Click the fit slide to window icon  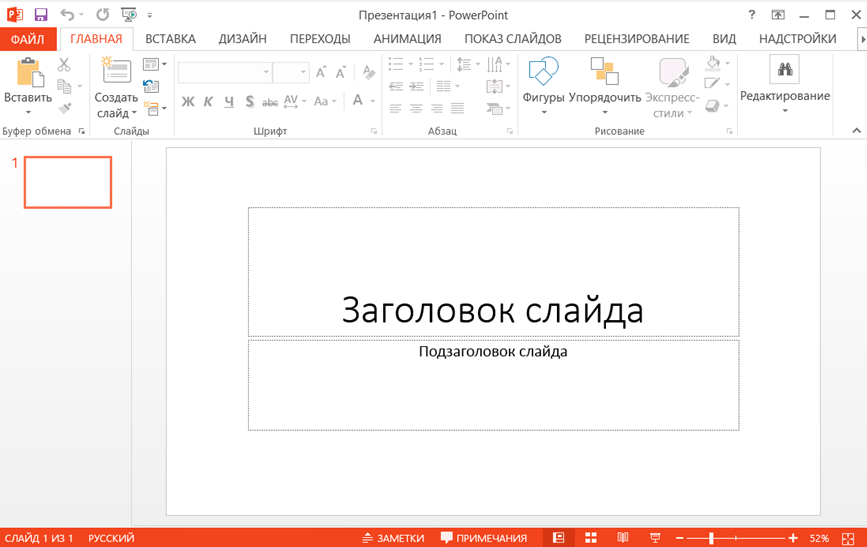click(850, 538)
